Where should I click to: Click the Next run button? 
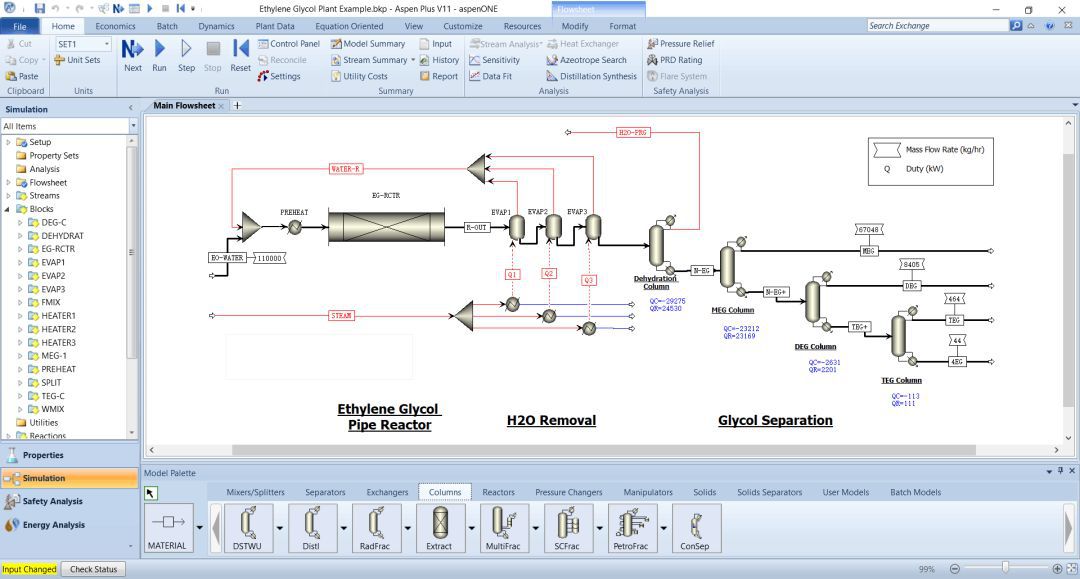132,55
